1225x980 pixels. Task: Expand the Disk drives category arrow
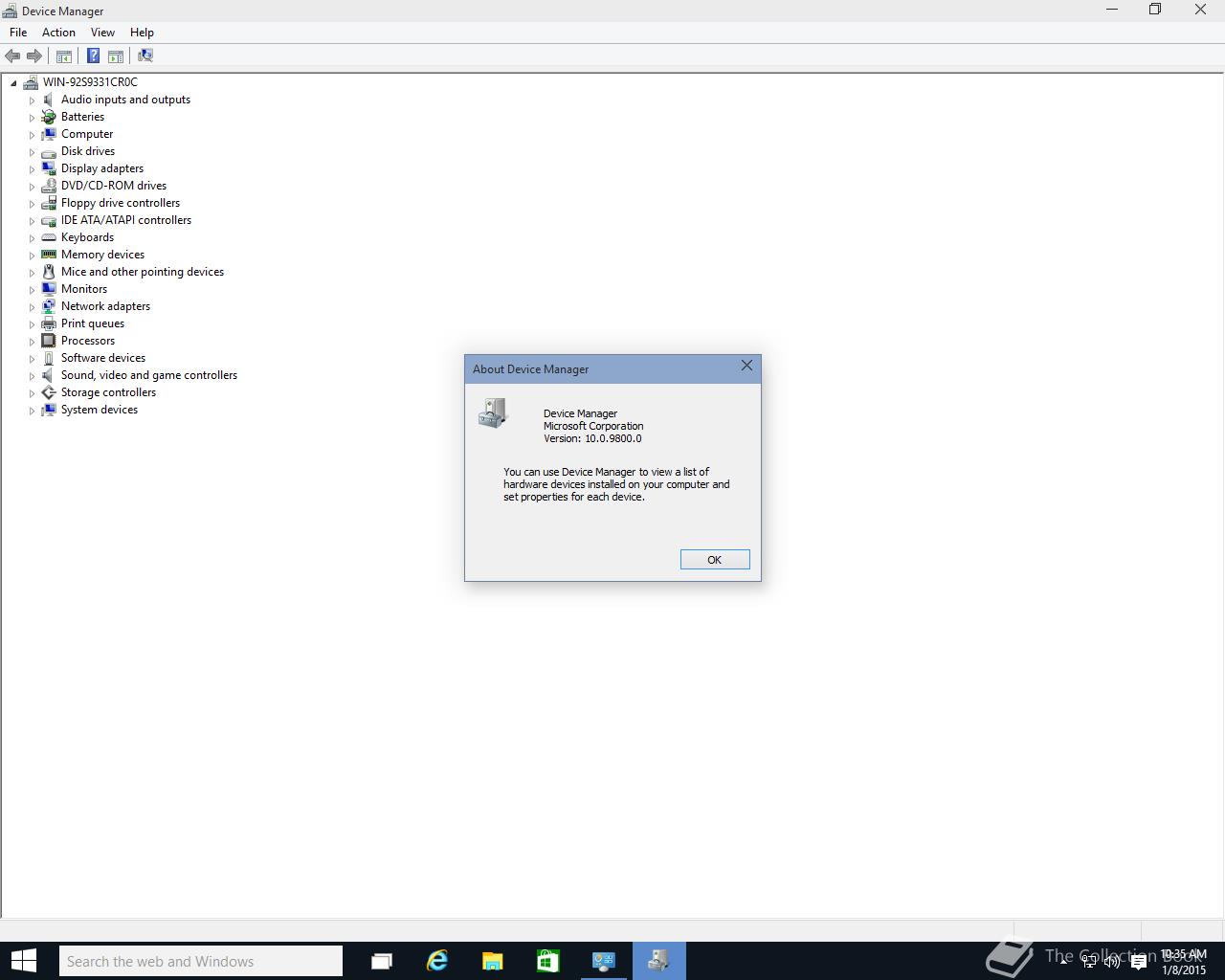tap(32, 152)
